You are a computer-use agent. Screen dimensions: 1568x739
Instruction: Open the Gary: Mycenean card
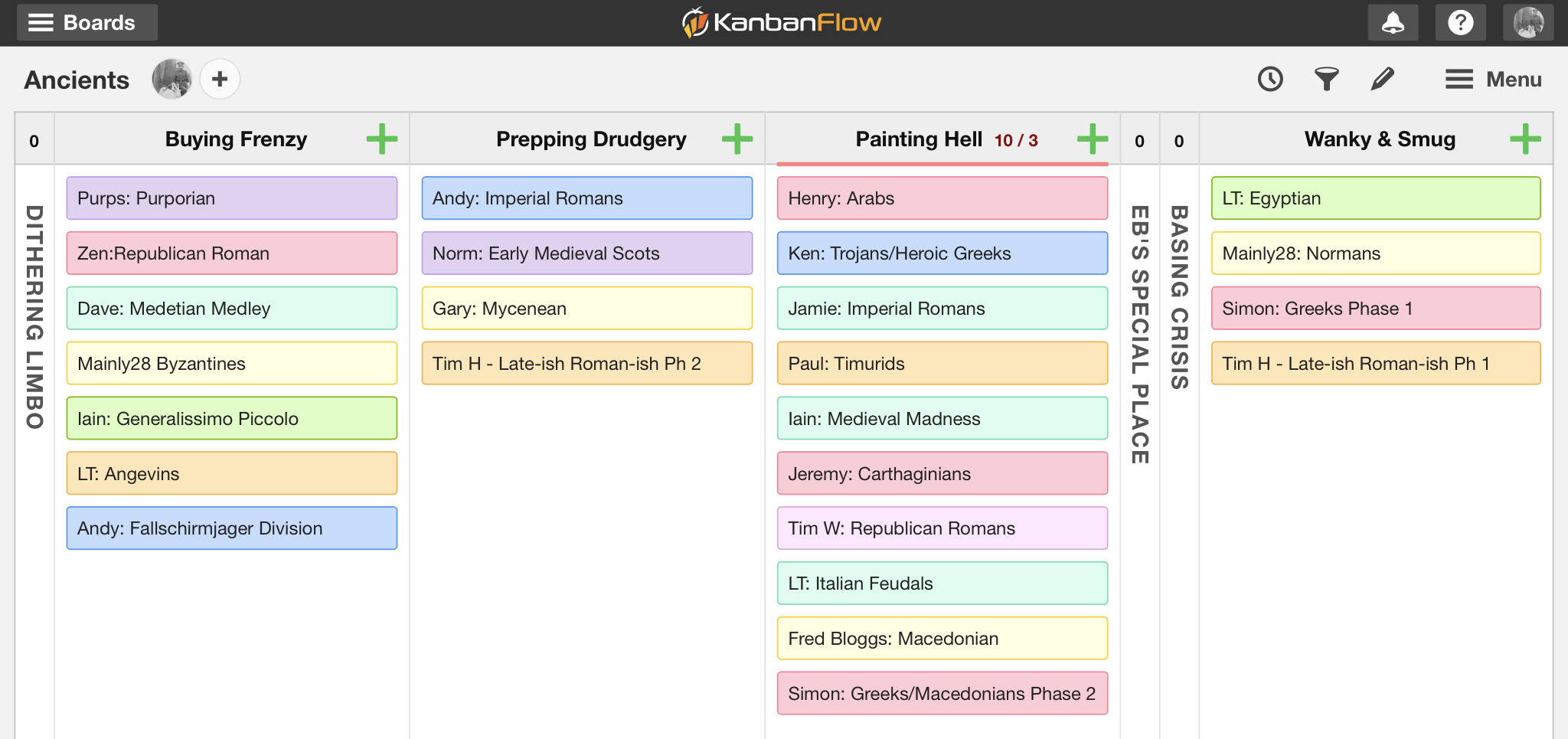coord(587,309)
